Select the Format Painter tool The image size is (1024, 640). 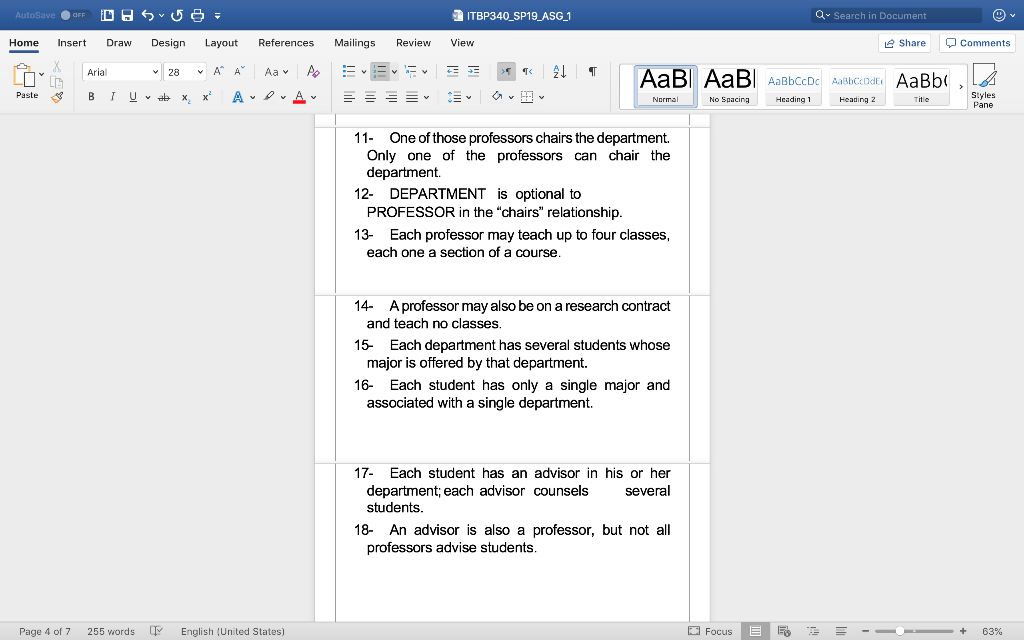coord(57,97)
